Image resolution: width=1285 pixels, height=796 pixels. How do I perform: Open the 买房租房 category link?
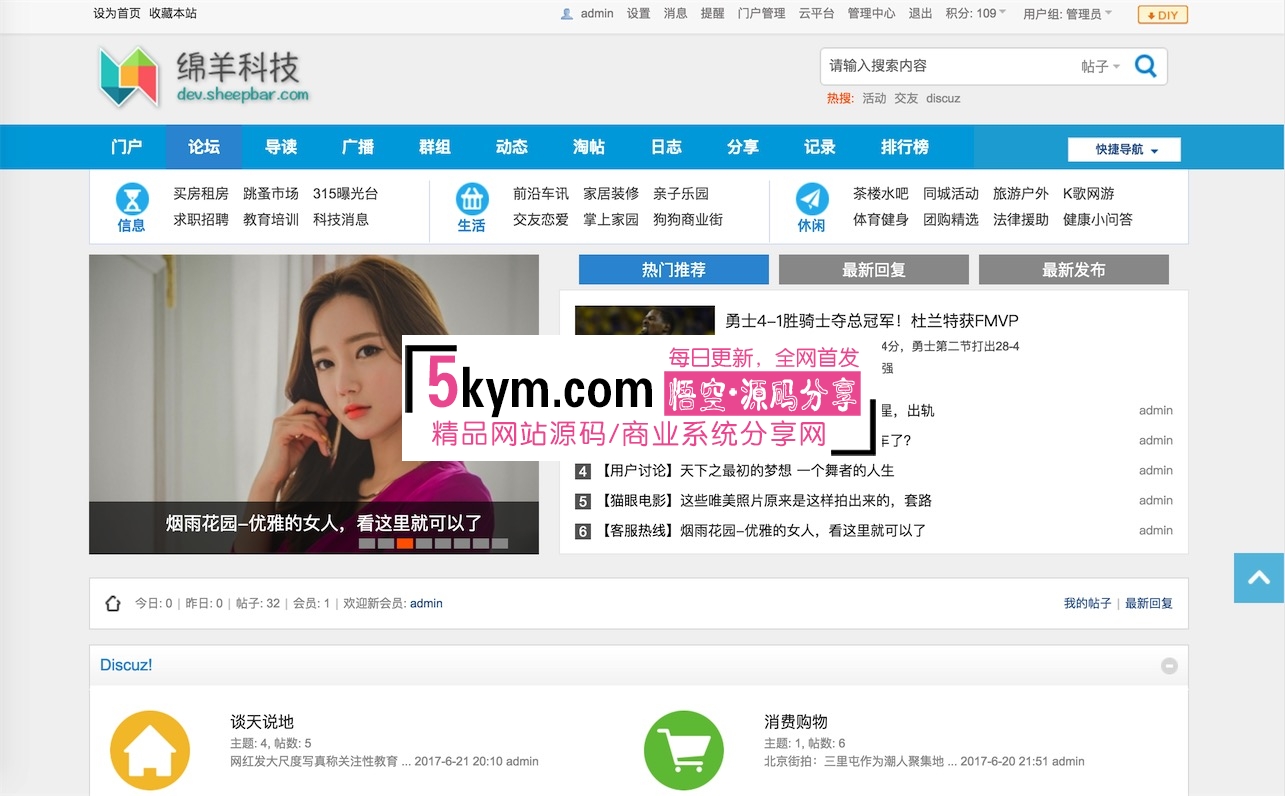point(201,194)
